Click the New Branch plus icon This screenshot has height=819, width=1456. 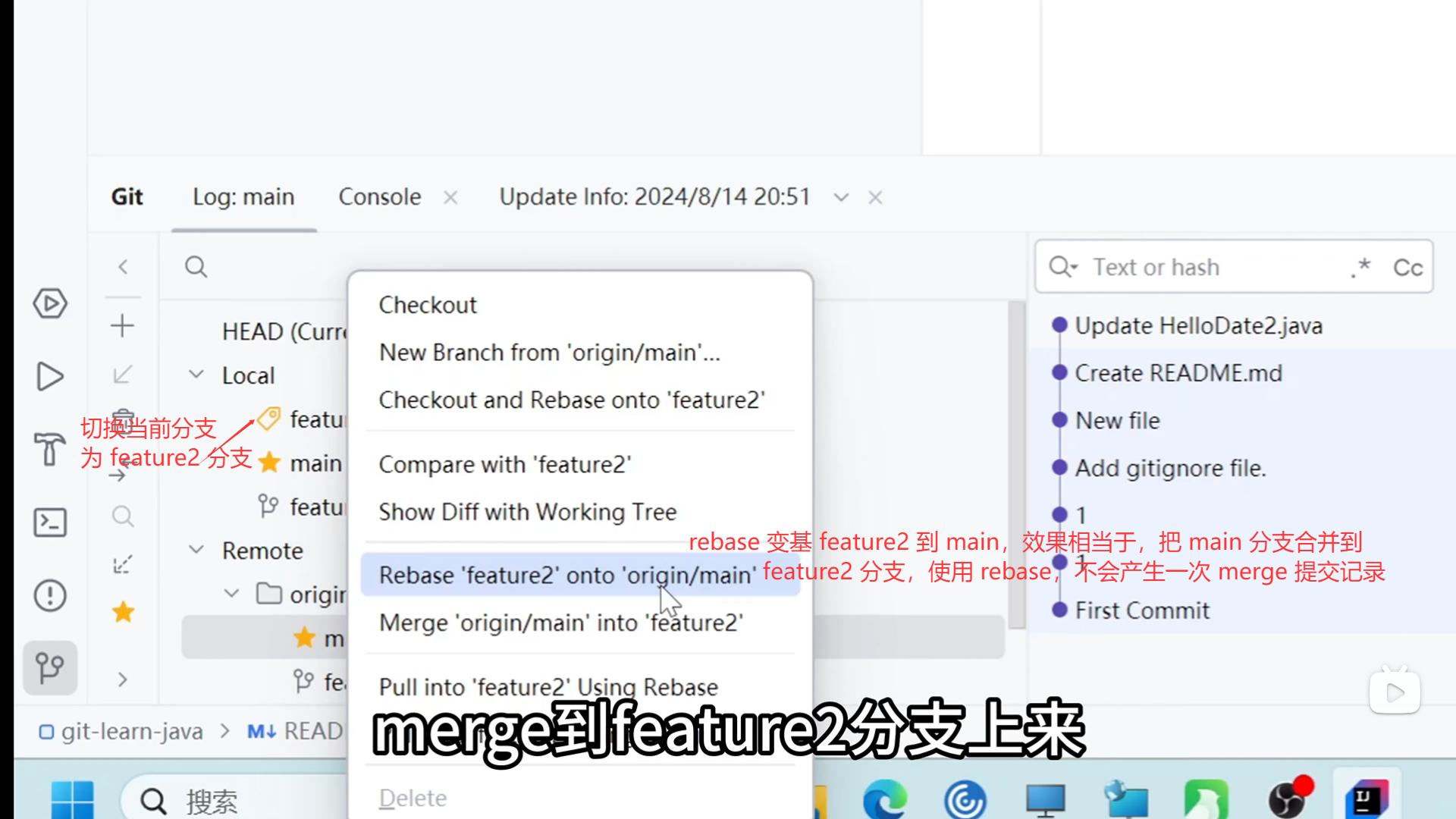[x=122, y=326]
